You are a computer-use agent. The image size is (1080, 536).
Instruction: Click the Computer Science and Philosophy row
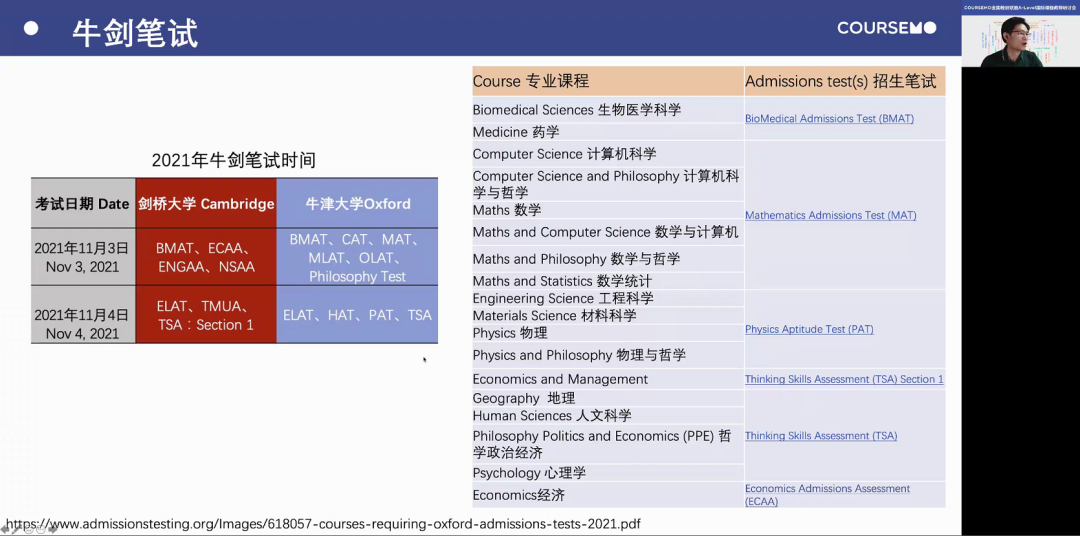coord(608,184)
